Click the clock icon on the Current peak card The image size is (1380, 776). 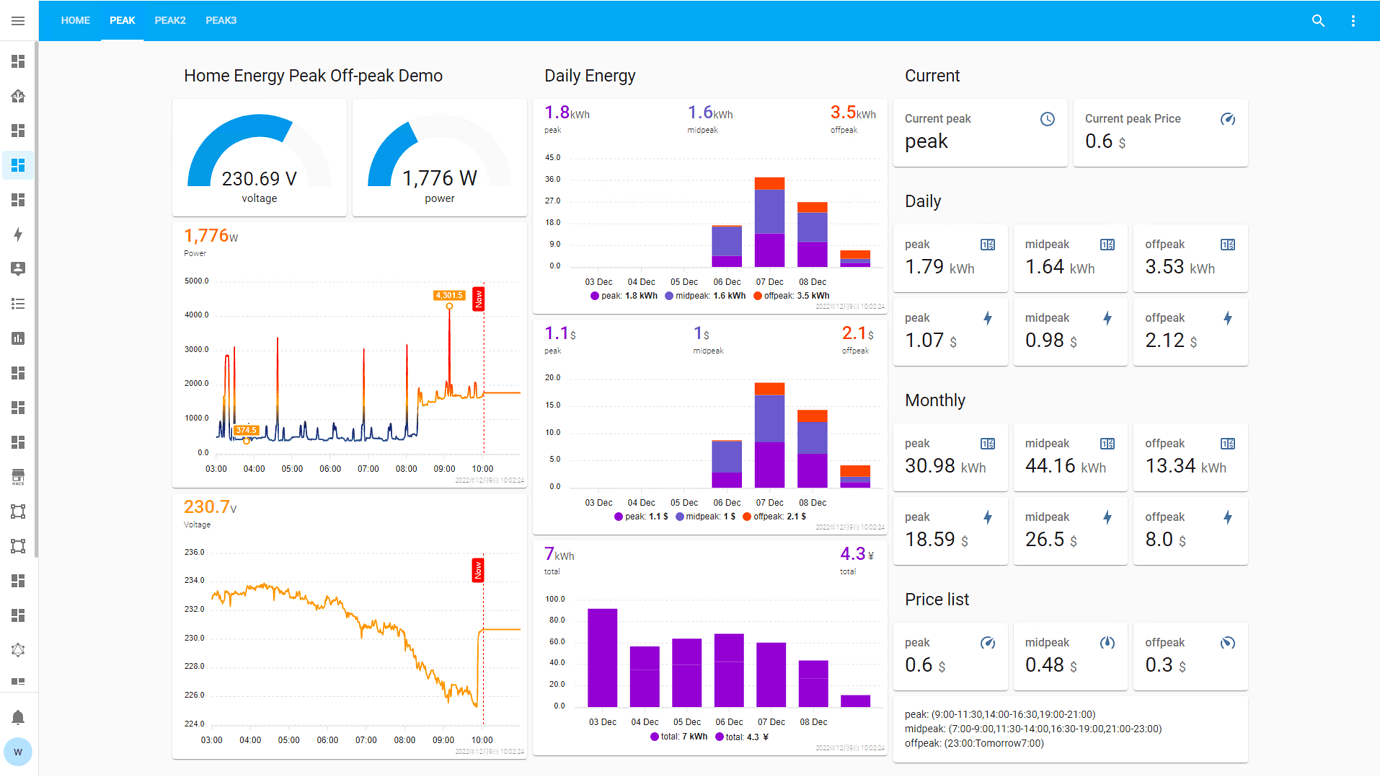coord(1047,118)
